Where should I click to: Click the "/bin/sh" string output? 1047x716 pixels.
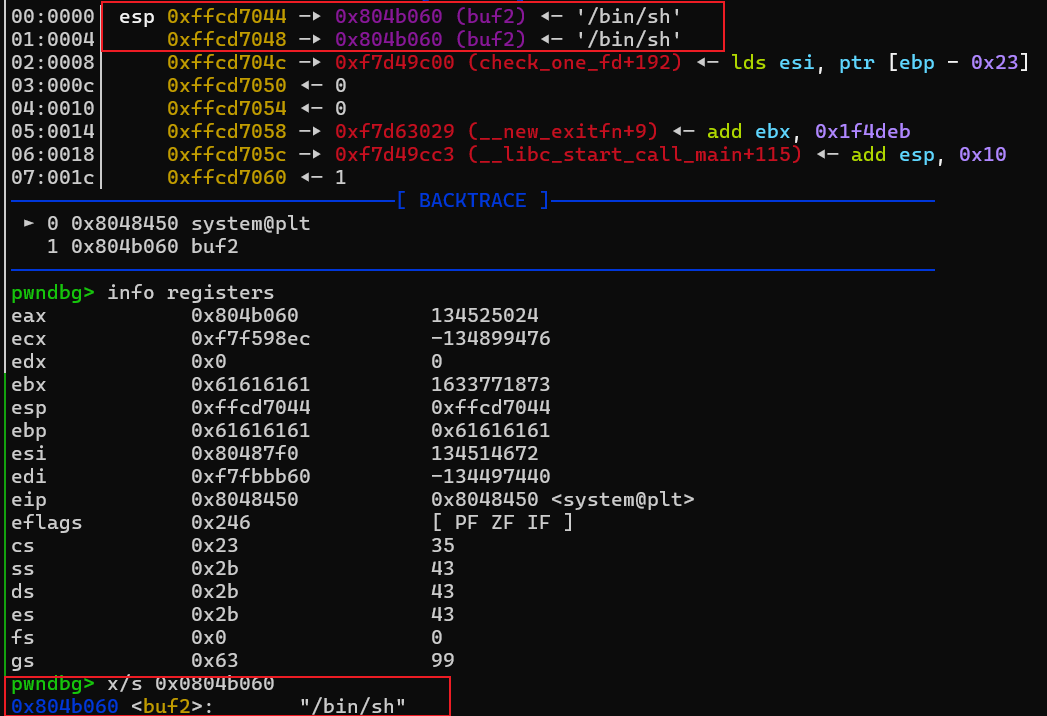click(353, 707)
